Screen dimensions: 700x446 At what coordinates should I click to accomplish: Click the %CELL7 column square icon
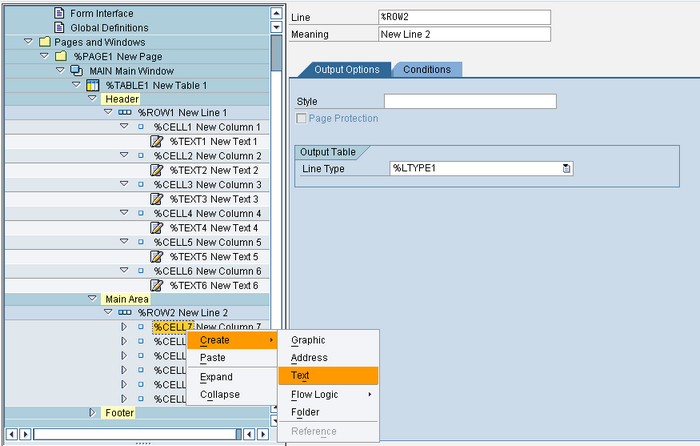point(141,327)
